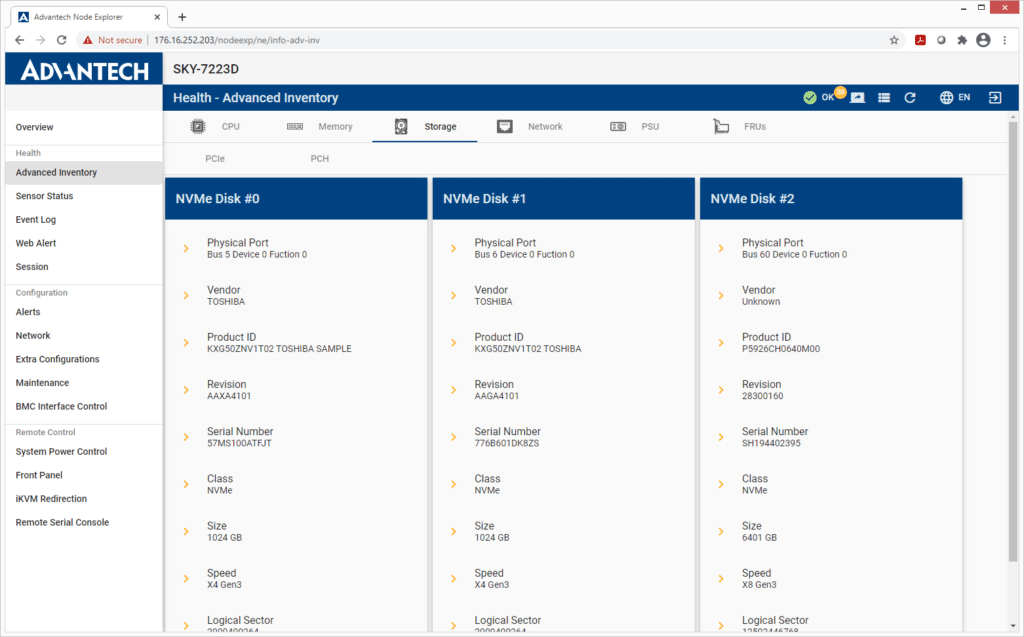
Task: Open Overview in the sidebar
Action: pos(35,127)
